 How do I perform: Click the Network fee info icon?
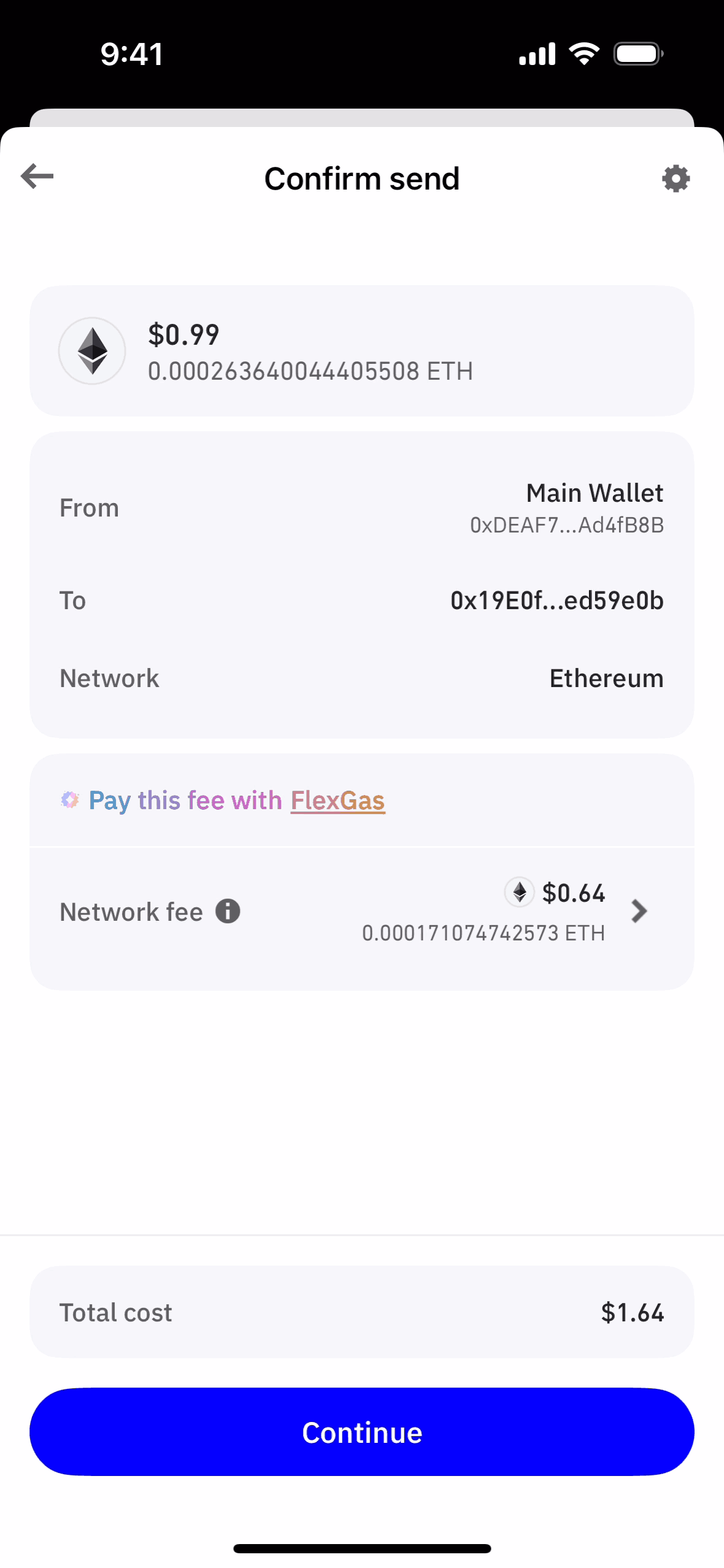click(x=228, y=911)
